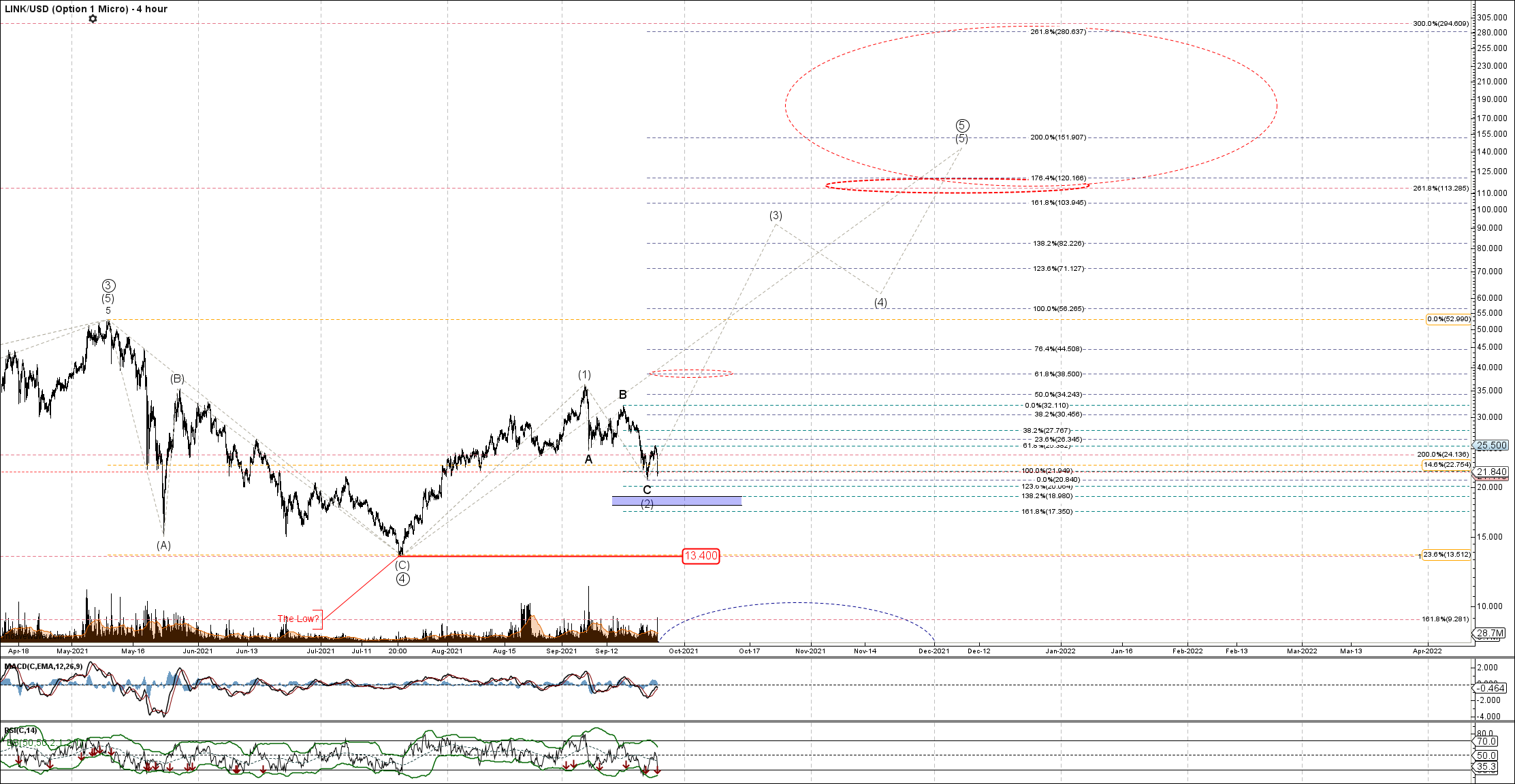Click the -0.464 MACD value tag
This screenshot has height=784, width=1515.
[1490, 688]
